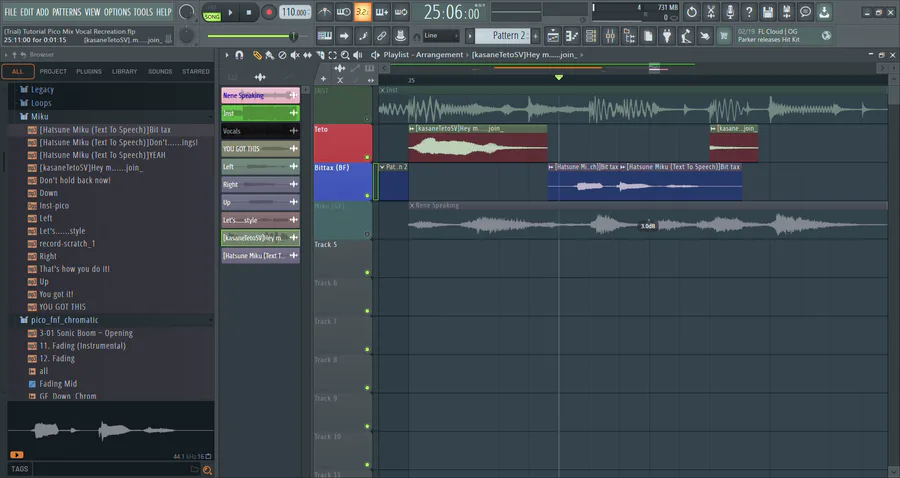Toggle step editing mode icon

tap(363, 36)
